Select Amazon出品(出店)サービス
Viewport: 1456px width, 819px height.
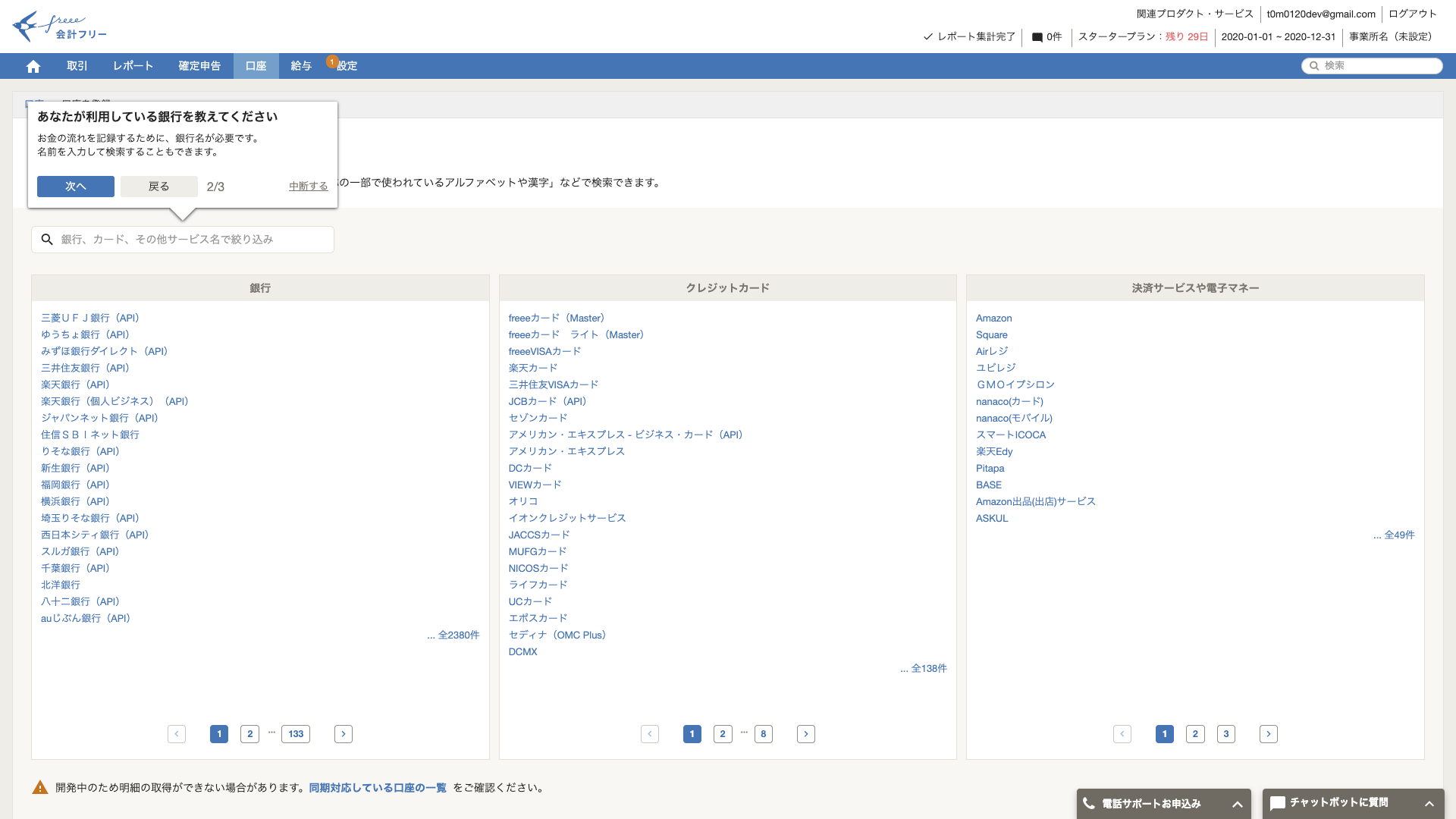(x=1036, y=502)
